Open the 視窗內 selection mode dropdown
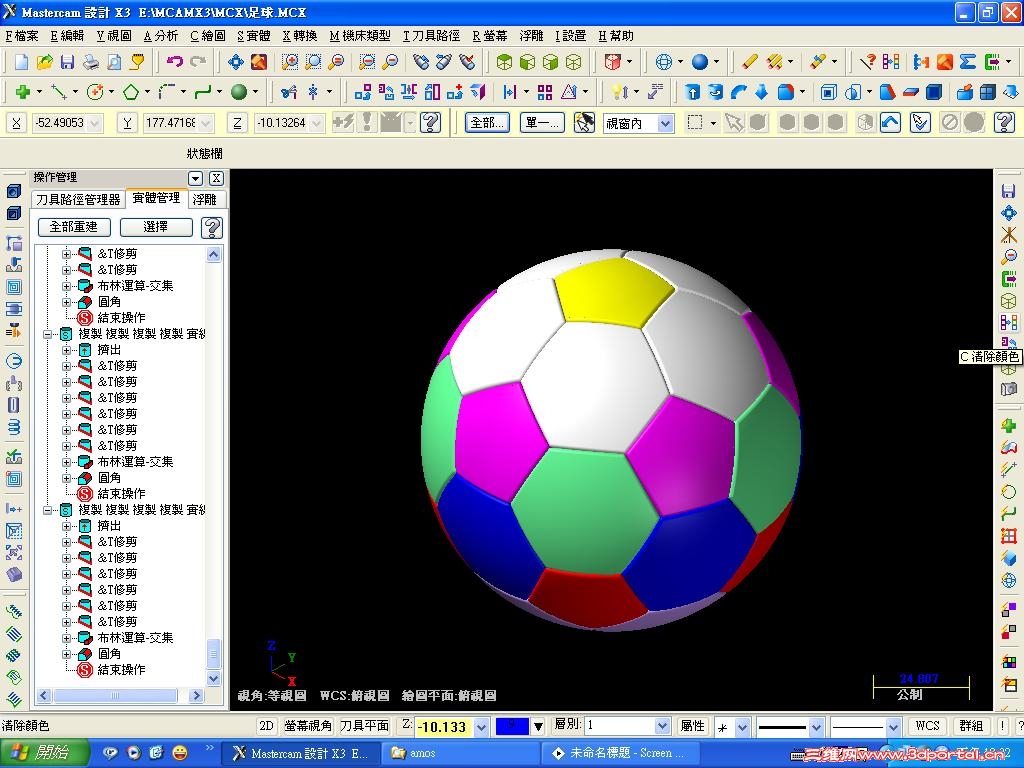Screen dimensions: 1024x768 pos(665,123)
